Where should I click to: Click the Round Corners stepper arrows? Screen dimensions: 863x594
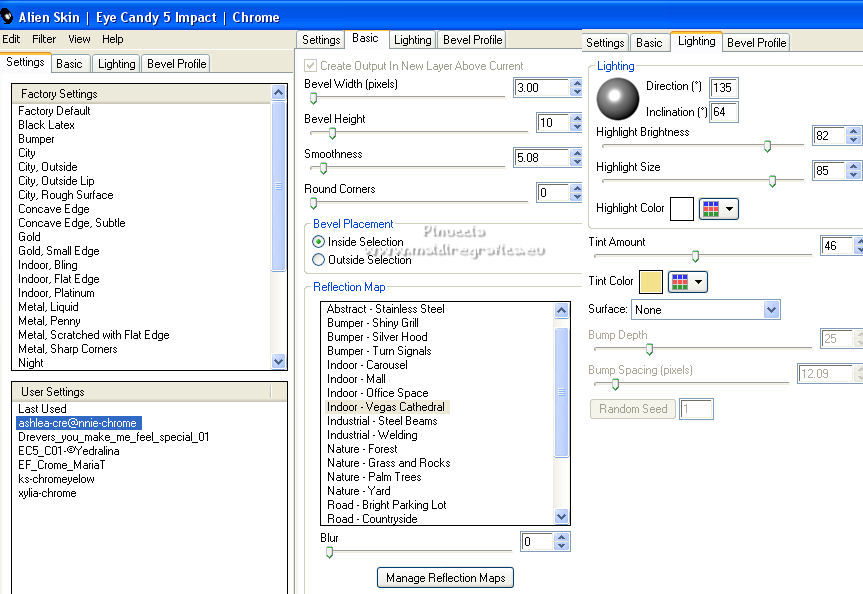coord(576,192)
